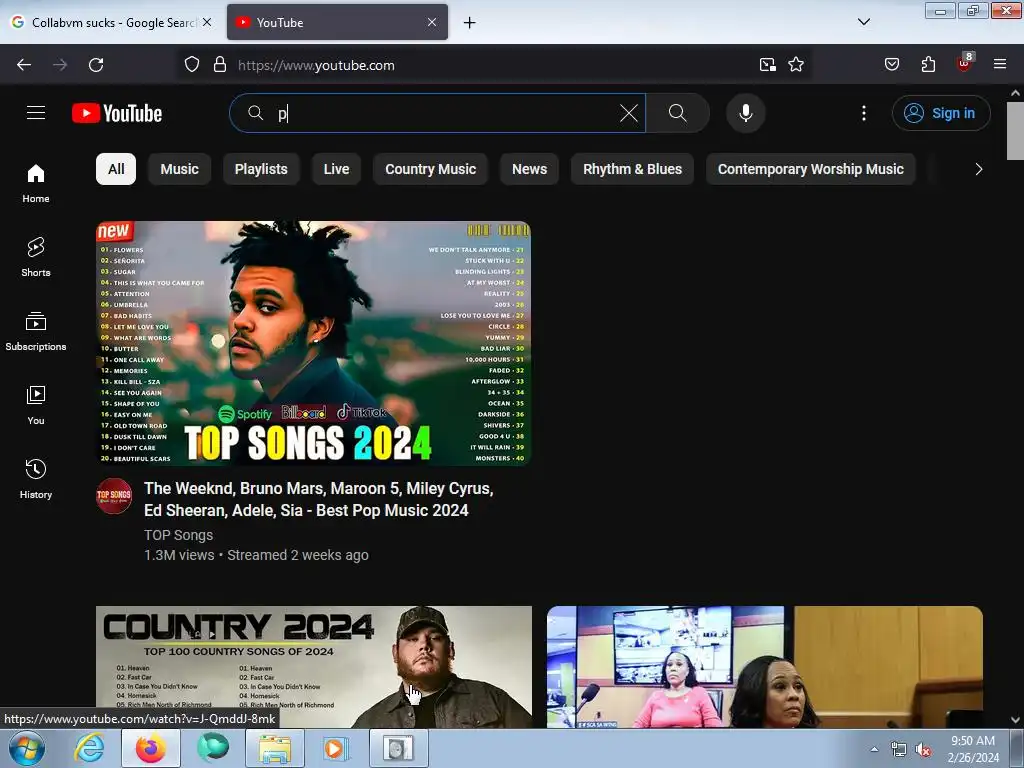Close the Google Search tab

point(207,22)
